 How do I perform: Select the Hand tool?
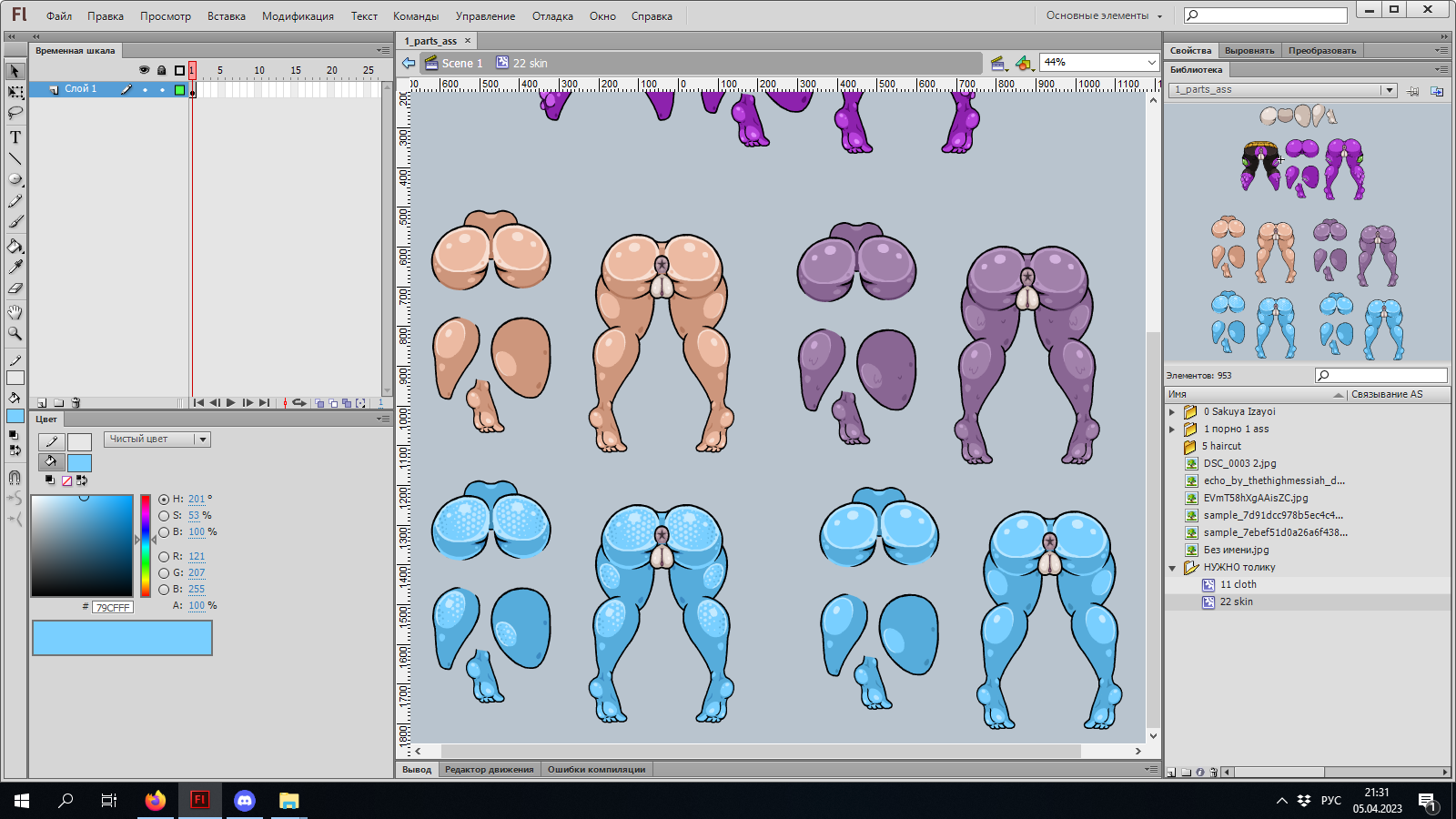click(x=15, y=312)
